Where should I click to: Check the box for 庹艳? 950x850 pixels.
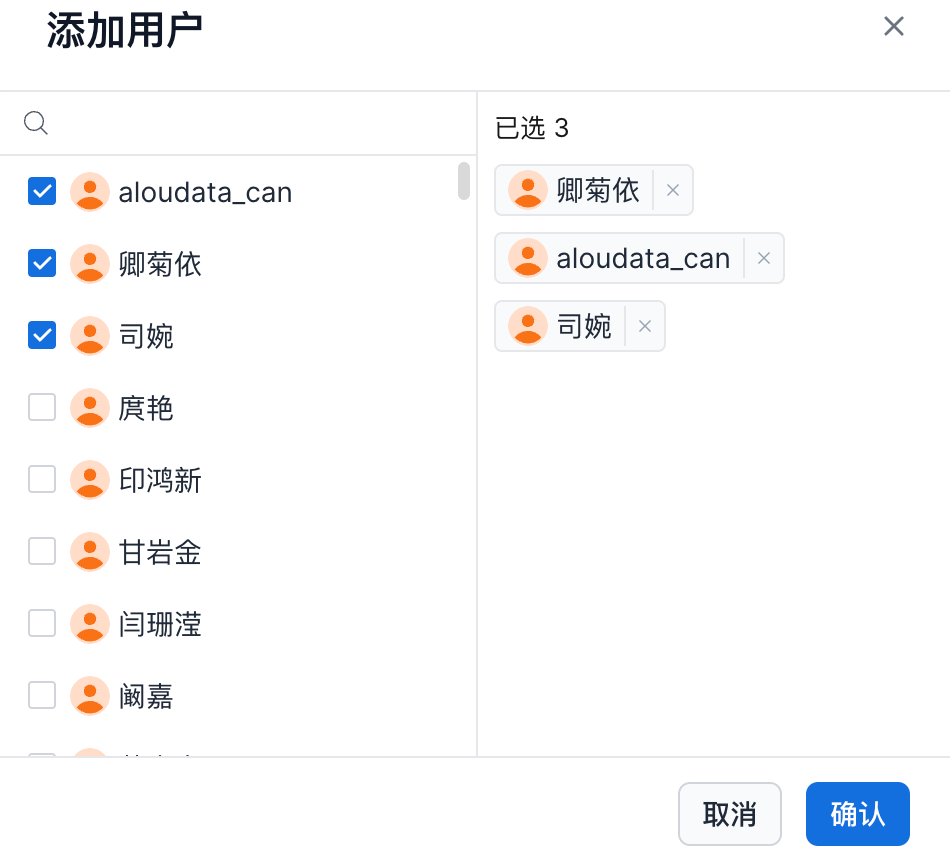(x=42, y=407)
